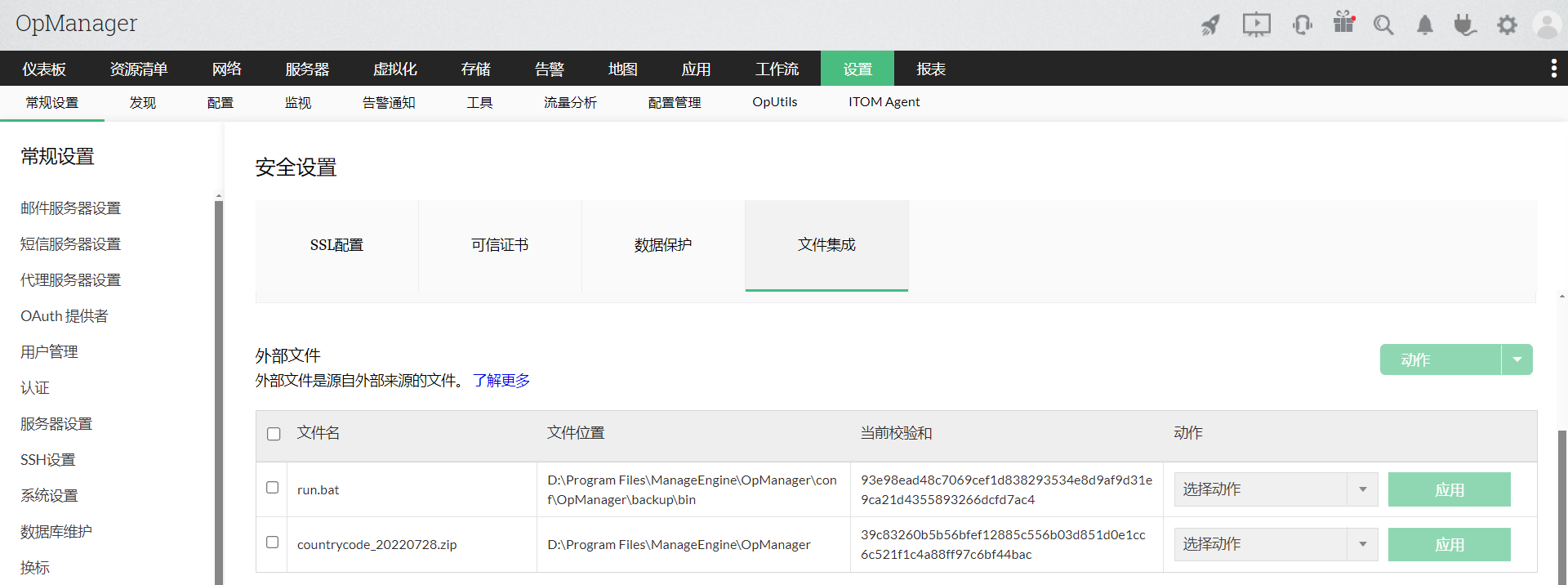Open the presentation screen icon
Screen dimensions: 1568x585
1256,25
